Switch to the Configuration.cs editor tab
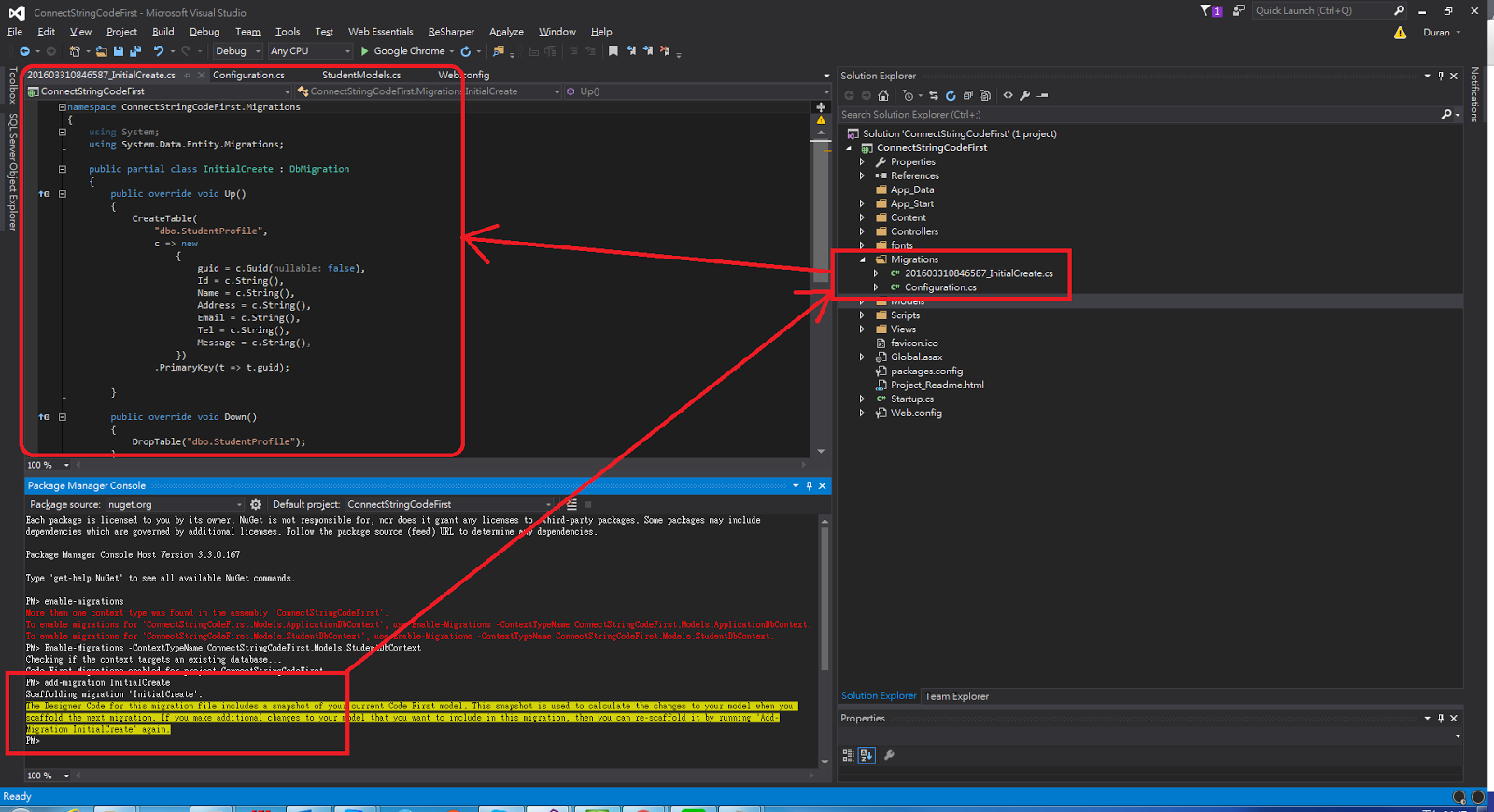 [248, 76]
